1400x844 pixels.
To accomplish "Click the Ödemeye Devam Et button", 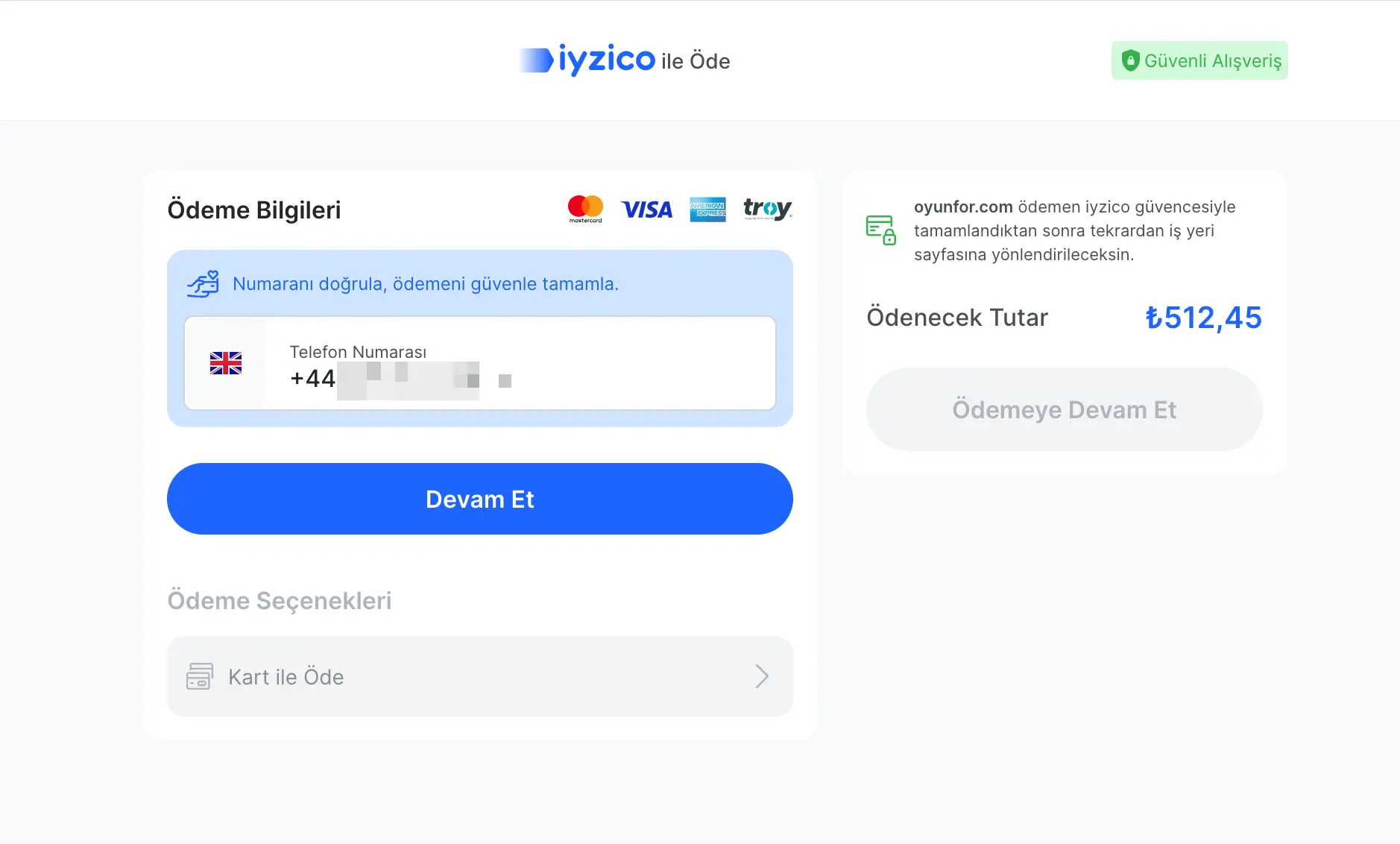I will (x=1064, y=409).
